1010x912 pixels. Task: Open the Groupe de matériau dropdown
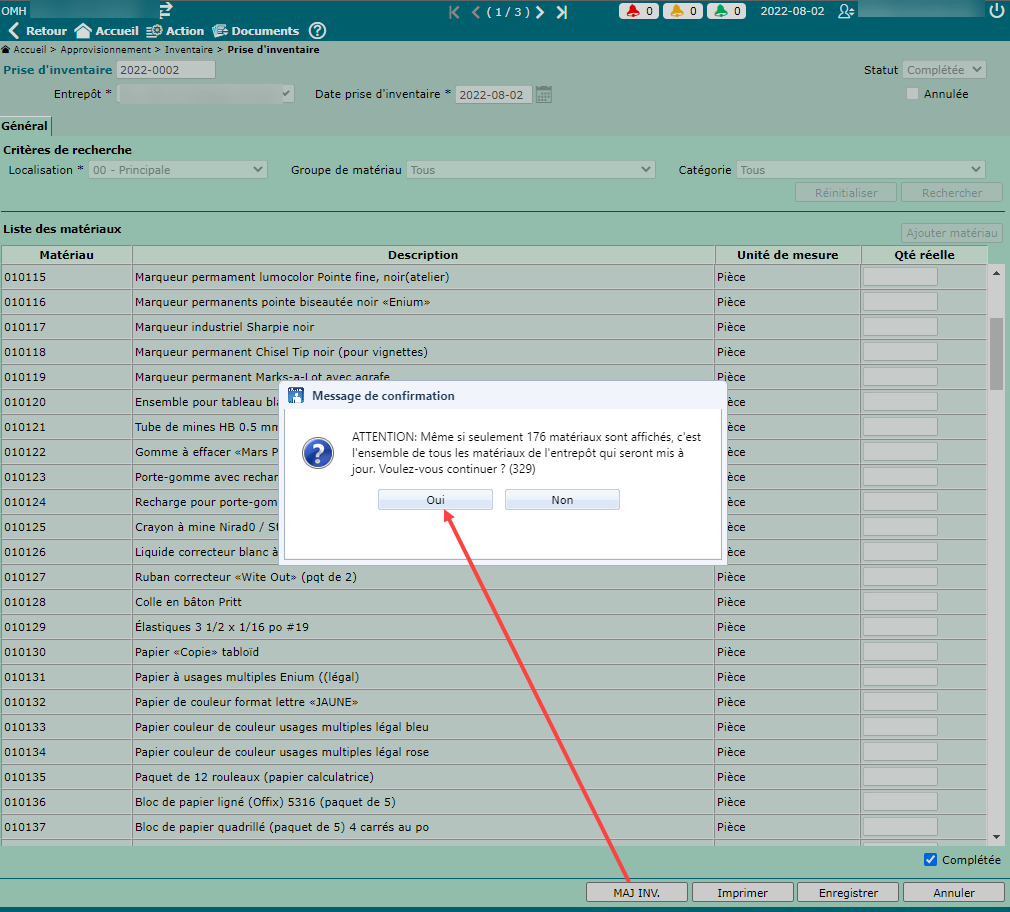tap(530, 170)
